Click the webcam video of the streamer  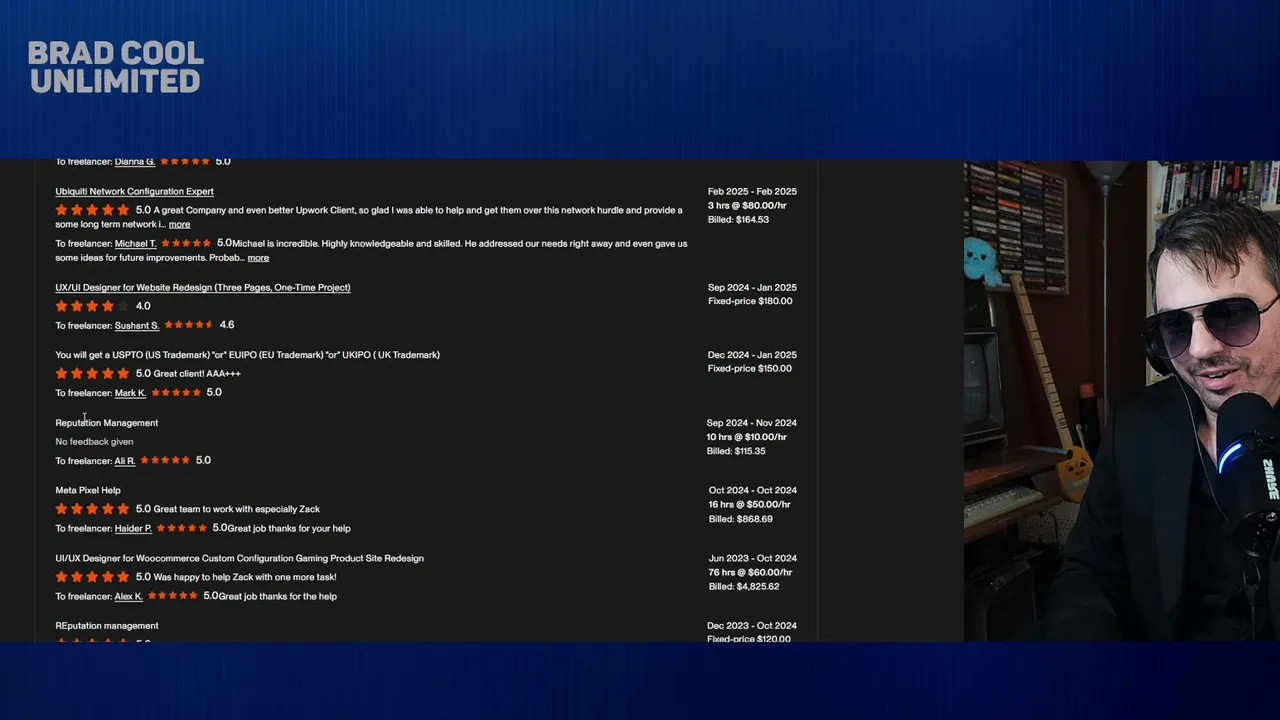coord(1122,401)
